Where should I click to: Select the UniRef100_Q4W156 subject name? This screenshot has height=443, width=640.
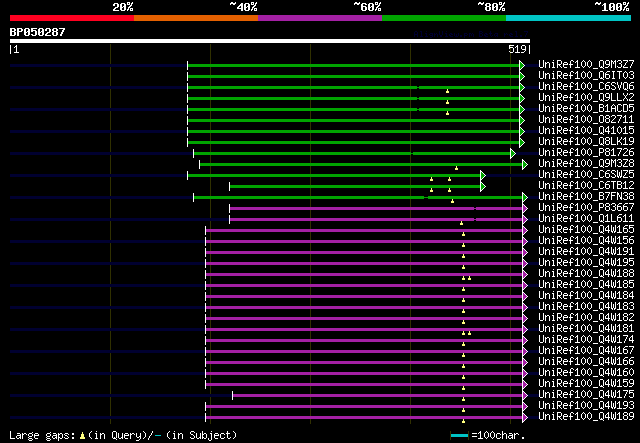coord(586,240)
